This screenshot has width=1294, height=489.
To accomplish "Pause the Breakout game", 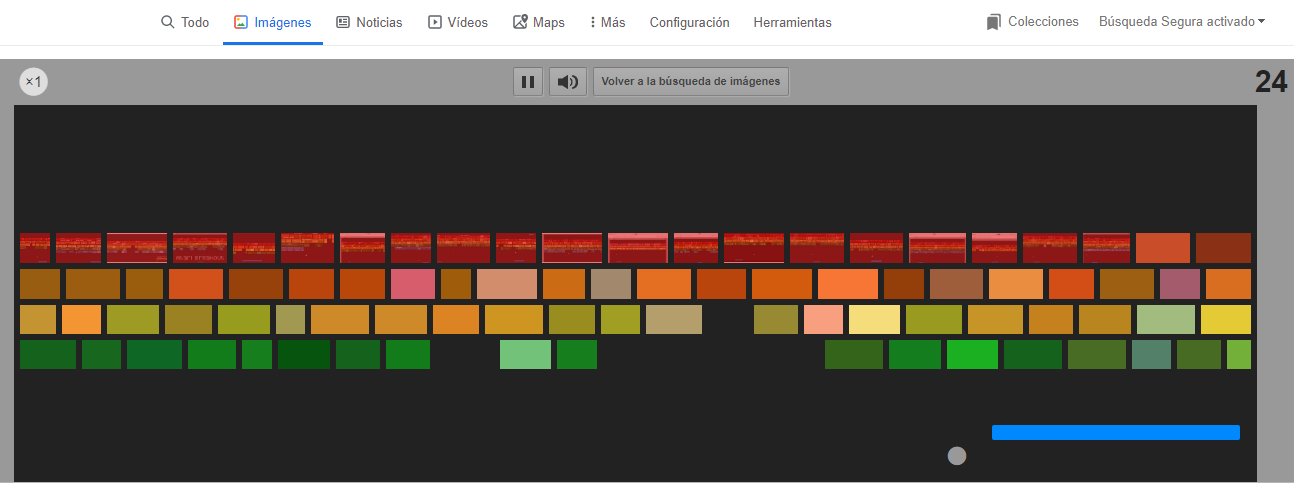I will click(528, 81).
